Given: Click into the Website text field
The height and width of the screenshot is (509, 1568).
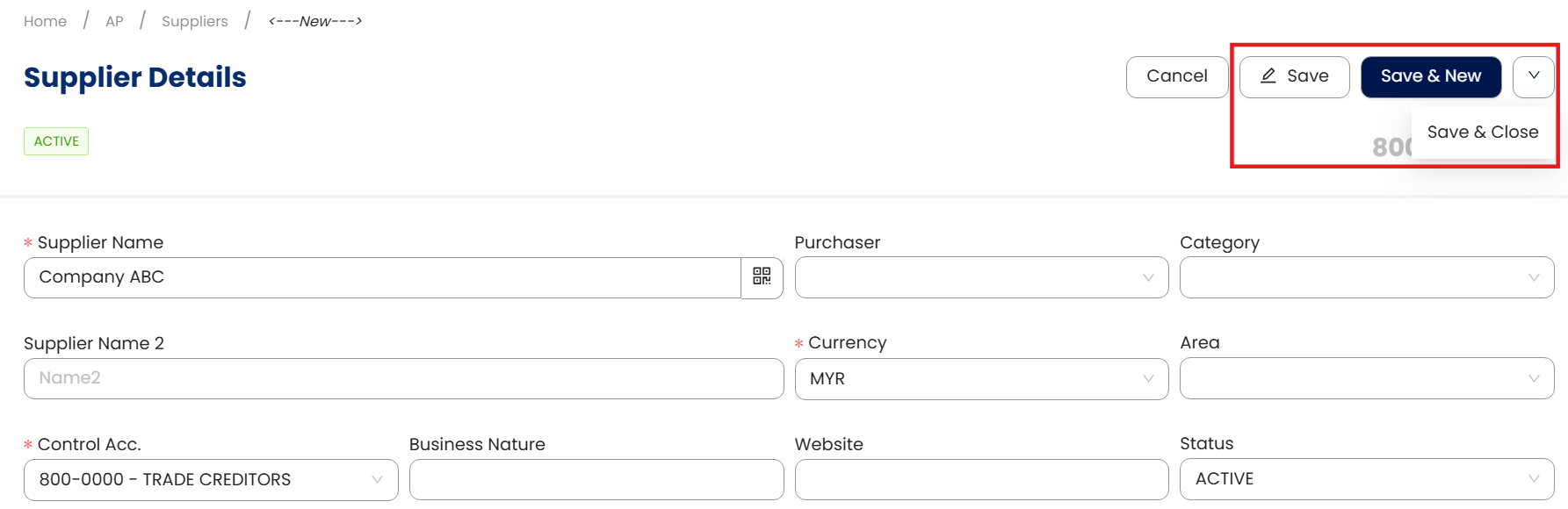Looking at the screenshot, I should tap(981, 479).
